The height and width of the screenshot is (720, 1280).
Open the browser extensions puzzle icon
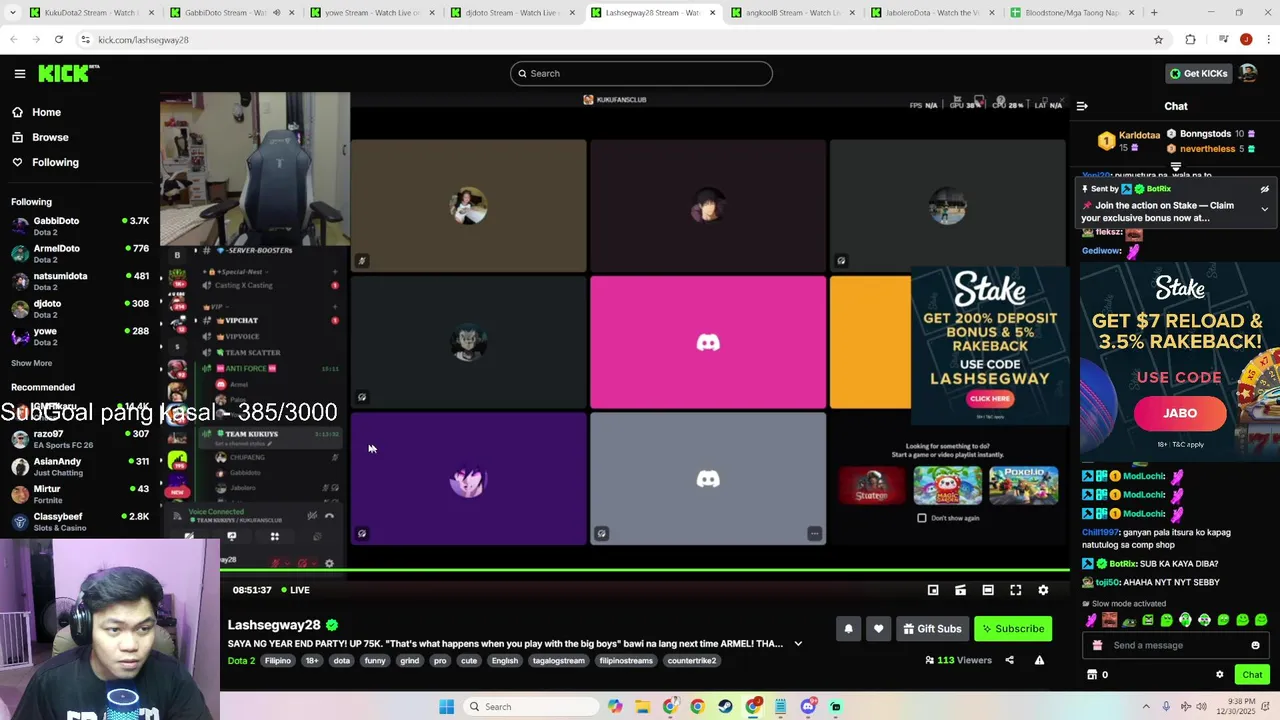(1190, 40)
